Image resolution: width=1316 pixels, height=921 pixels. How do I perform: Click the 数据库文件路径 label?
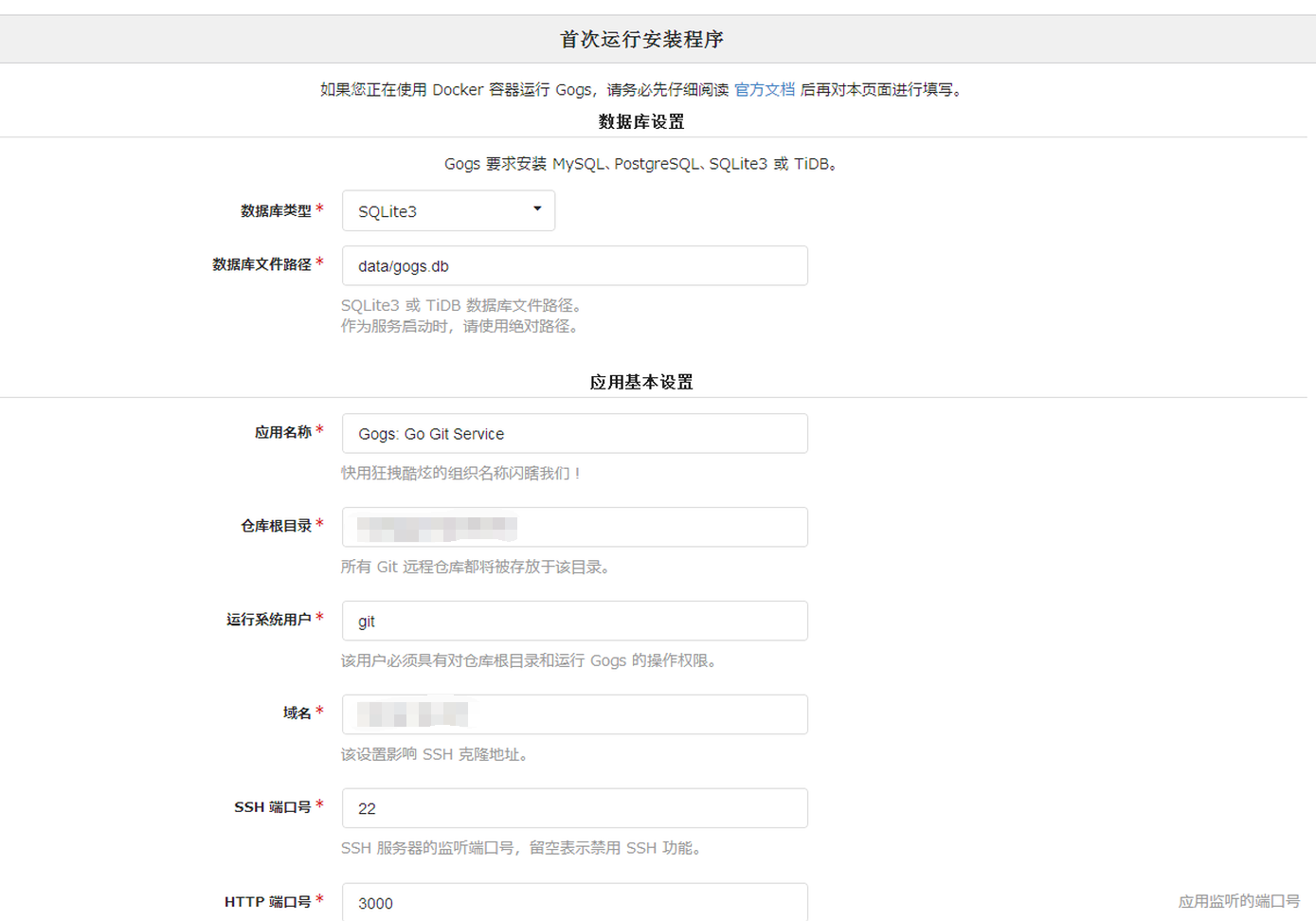coord(261,264)
